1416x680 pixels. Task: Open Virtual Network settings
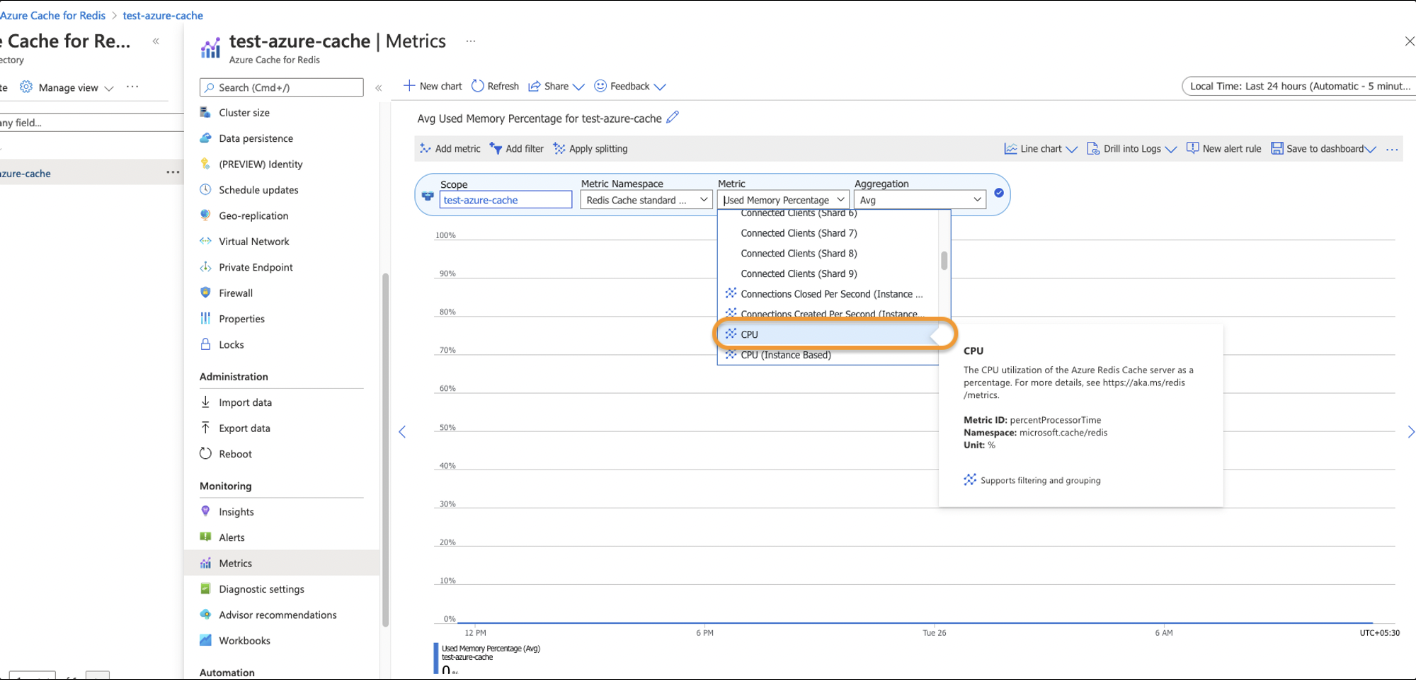(254, 242)
